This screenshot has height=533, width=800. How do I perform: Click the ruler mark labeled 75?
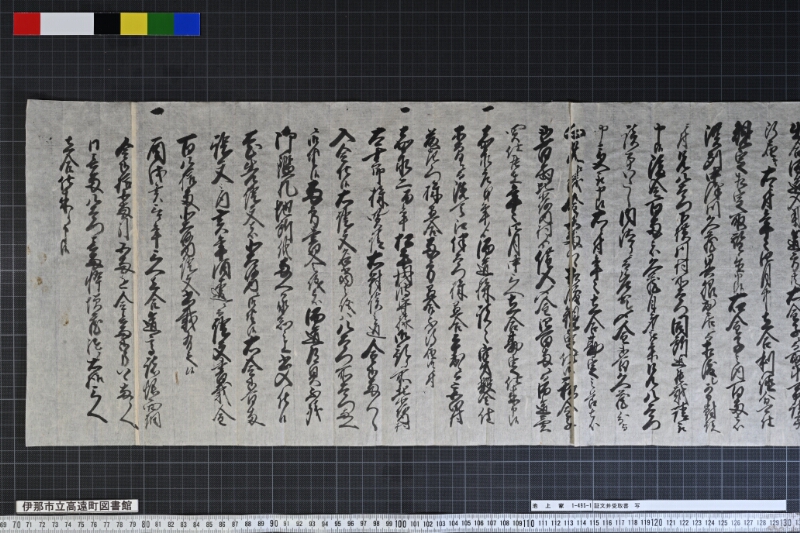tap(81, 524)
